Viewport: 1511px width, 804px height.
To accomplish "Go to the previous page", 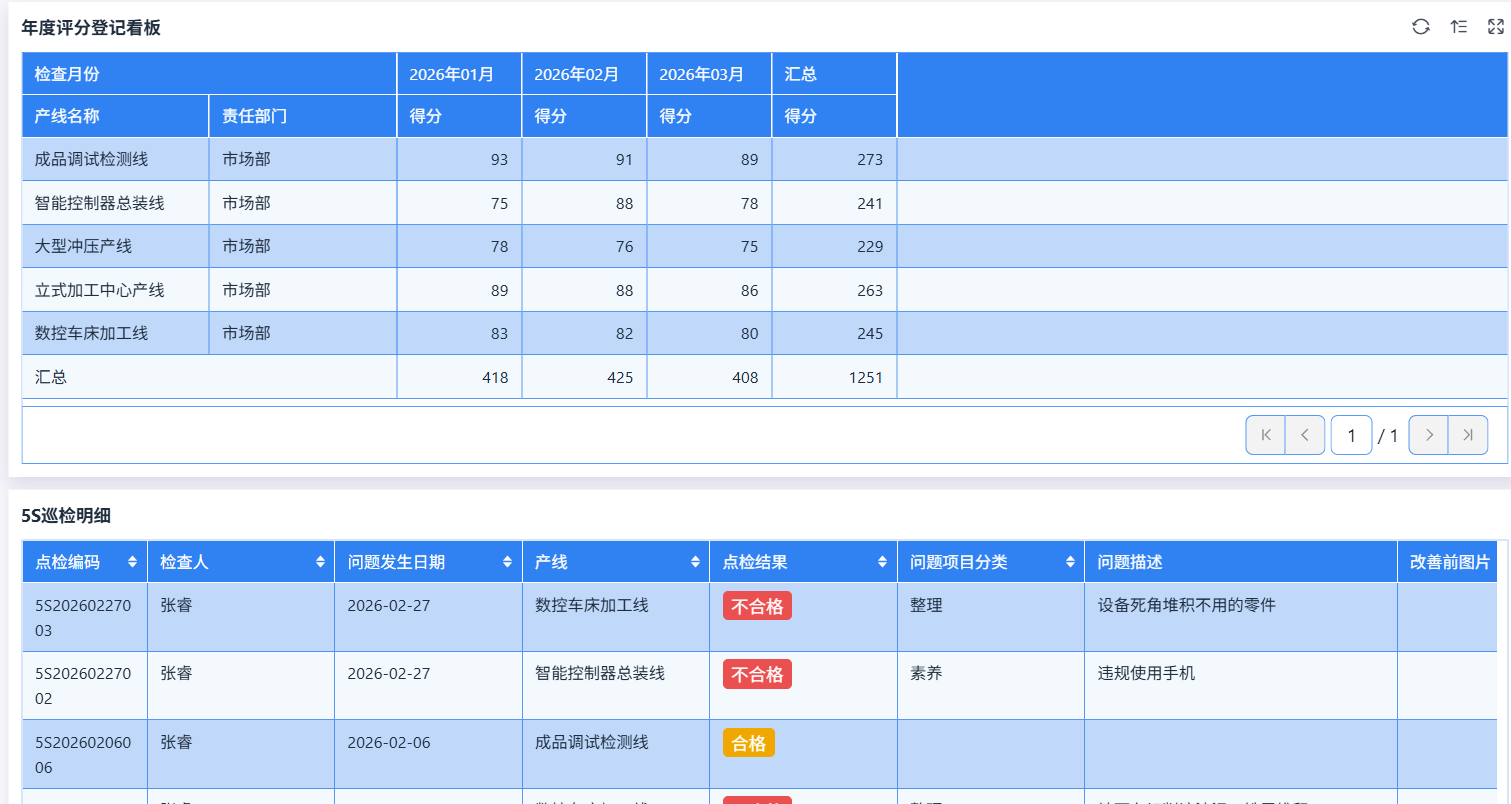I will click(1305, 435).
